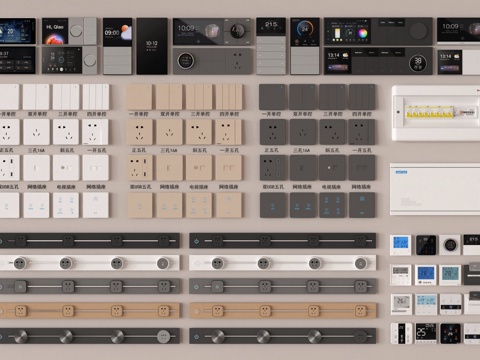Select the white 斜五孔 socket plate
480x360 pixels.
[x=66, y=132]
